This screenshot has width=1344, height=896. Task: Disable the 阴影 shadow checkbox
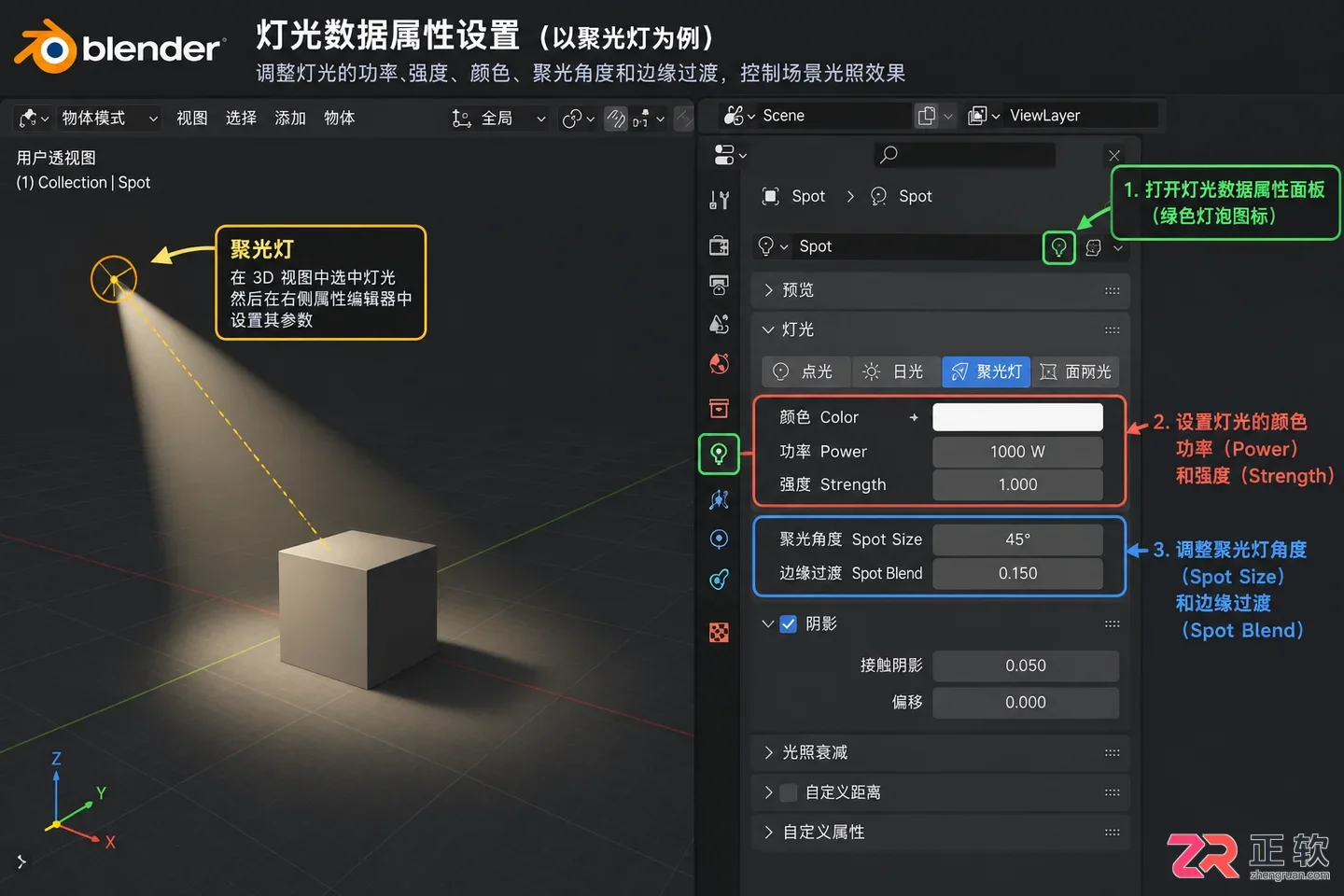point(789,623)
